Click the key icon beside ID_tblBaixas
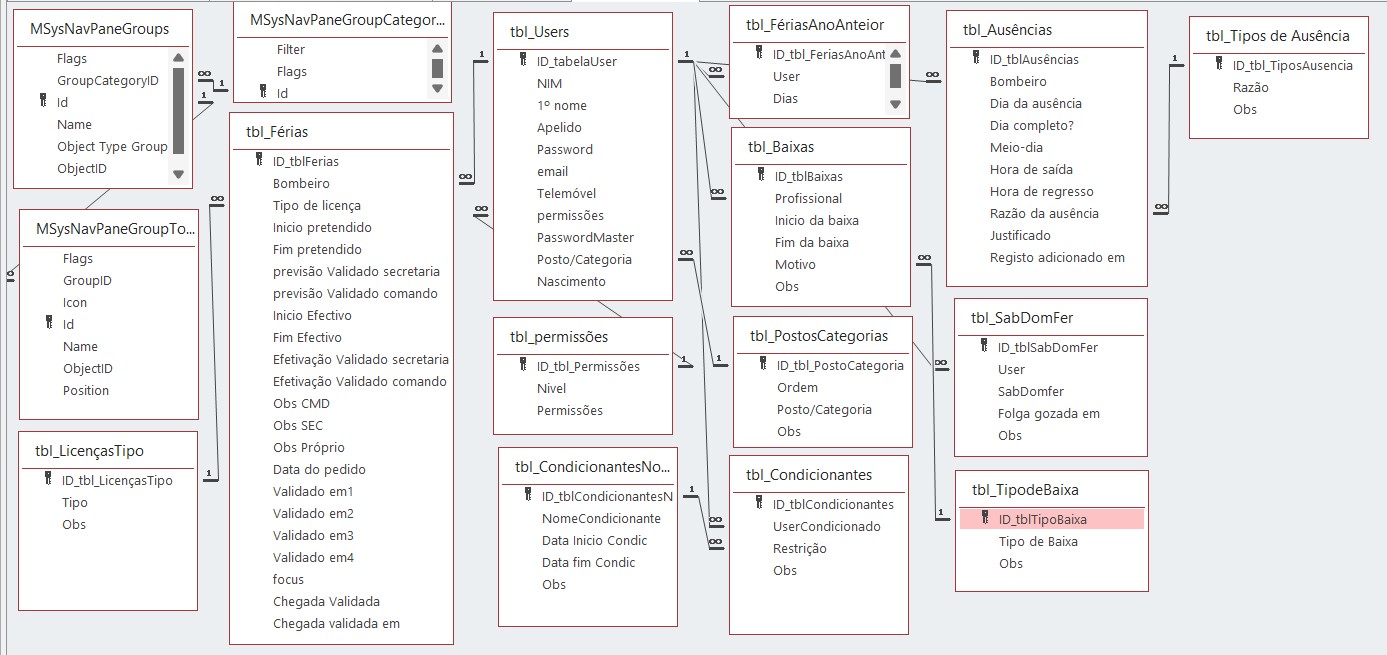This screenshot has height=655, width=1387. pyautogui.click(x=761, y=175)
